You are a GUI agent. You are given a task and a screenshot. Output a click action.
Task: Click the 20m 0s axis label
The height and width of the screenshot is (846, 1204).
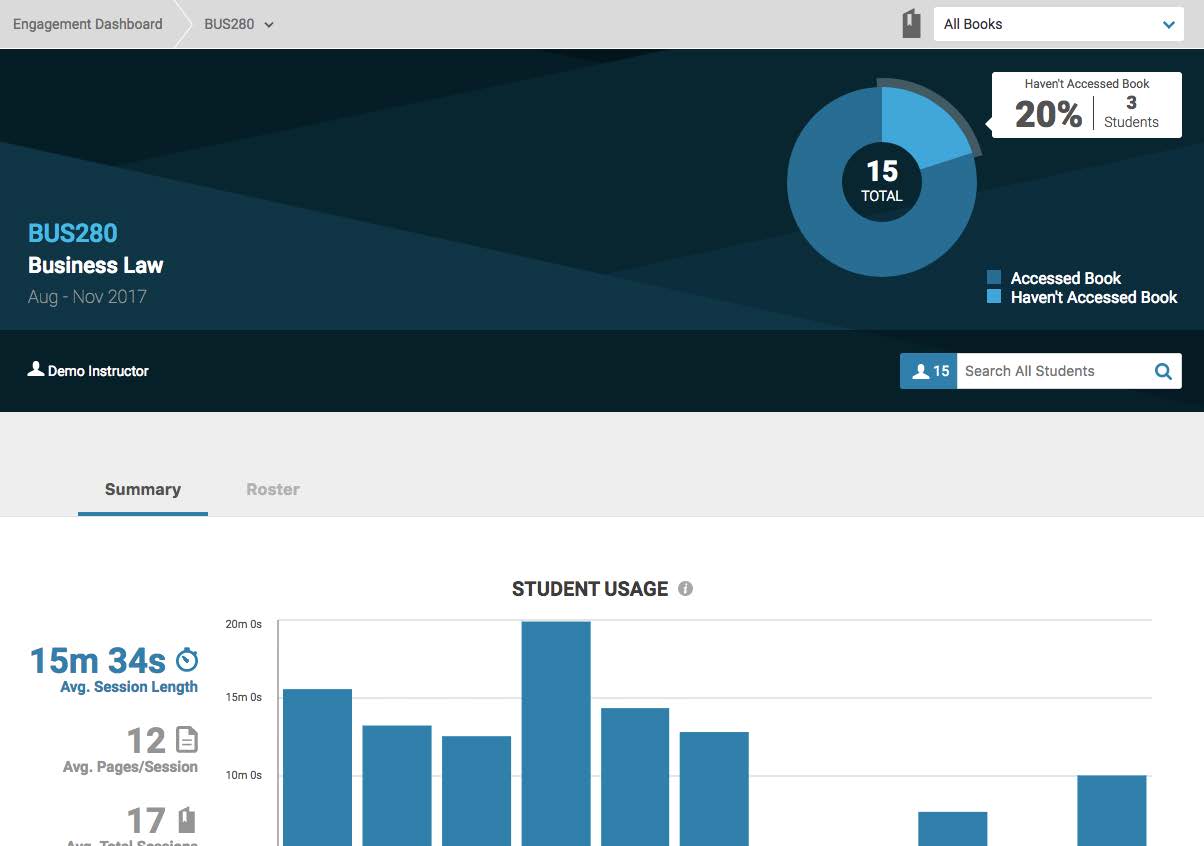click(x=243, y=624)
